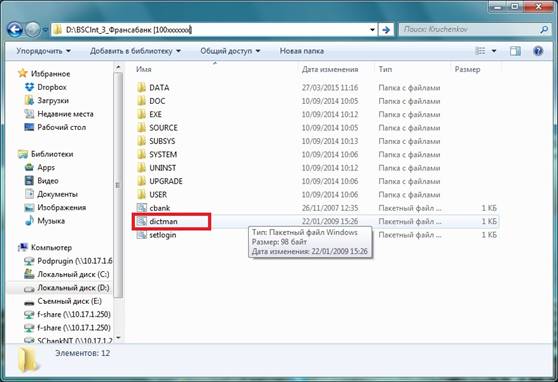Select the USER folder icon
This screenshot has height=382, width=558.
142,194
